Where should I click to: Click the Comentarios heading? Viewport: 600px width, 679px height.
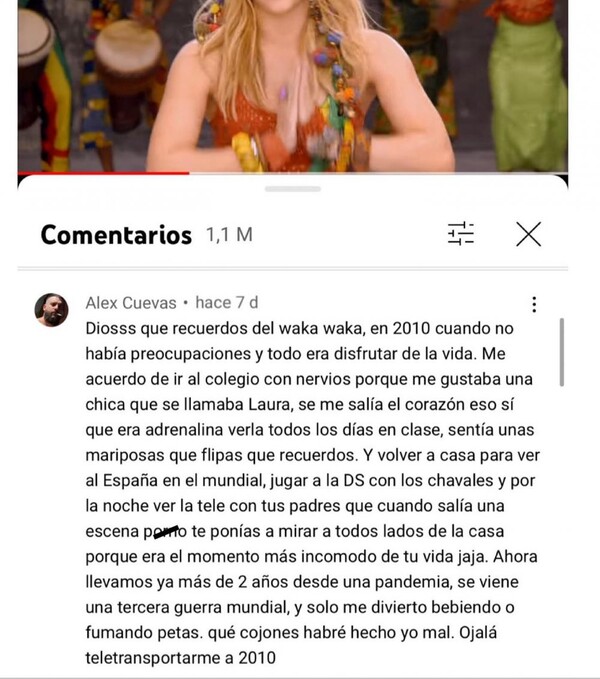pos(116,235)
